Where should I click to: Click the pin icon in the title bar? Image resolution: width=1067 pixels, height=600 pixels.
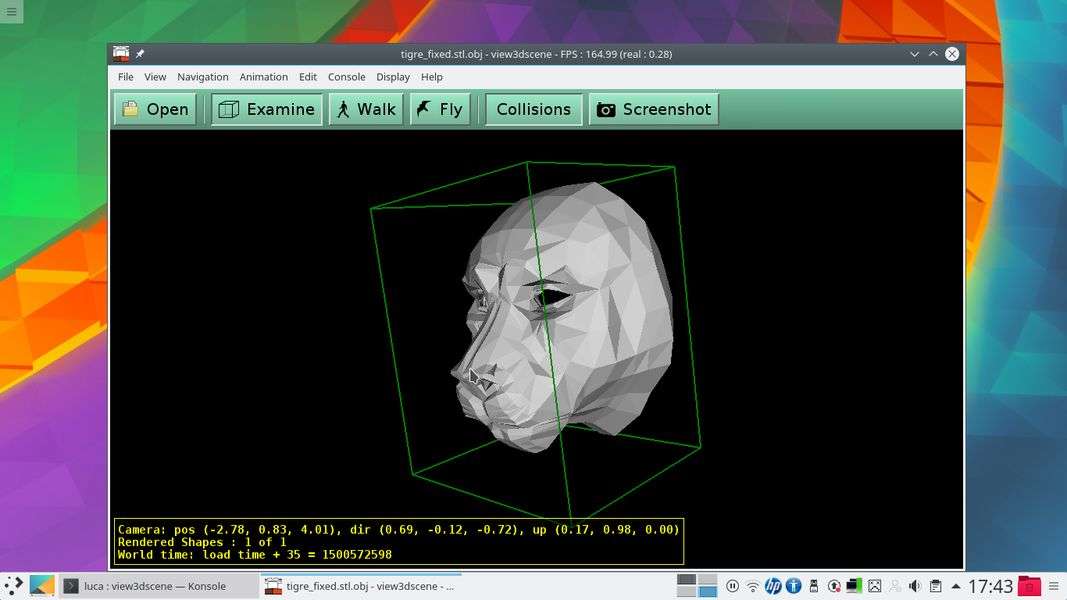(140, 54)
